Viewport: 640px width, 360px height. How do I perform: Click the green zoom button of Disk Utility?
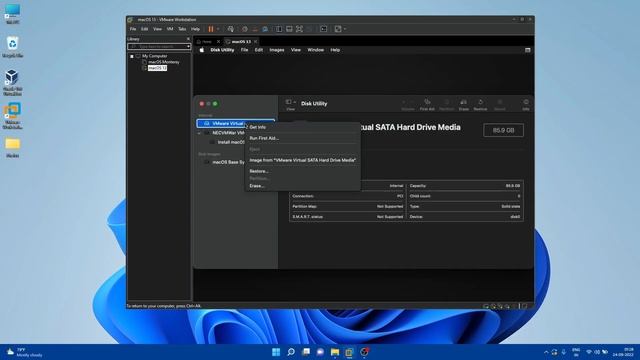coord(215,104)
